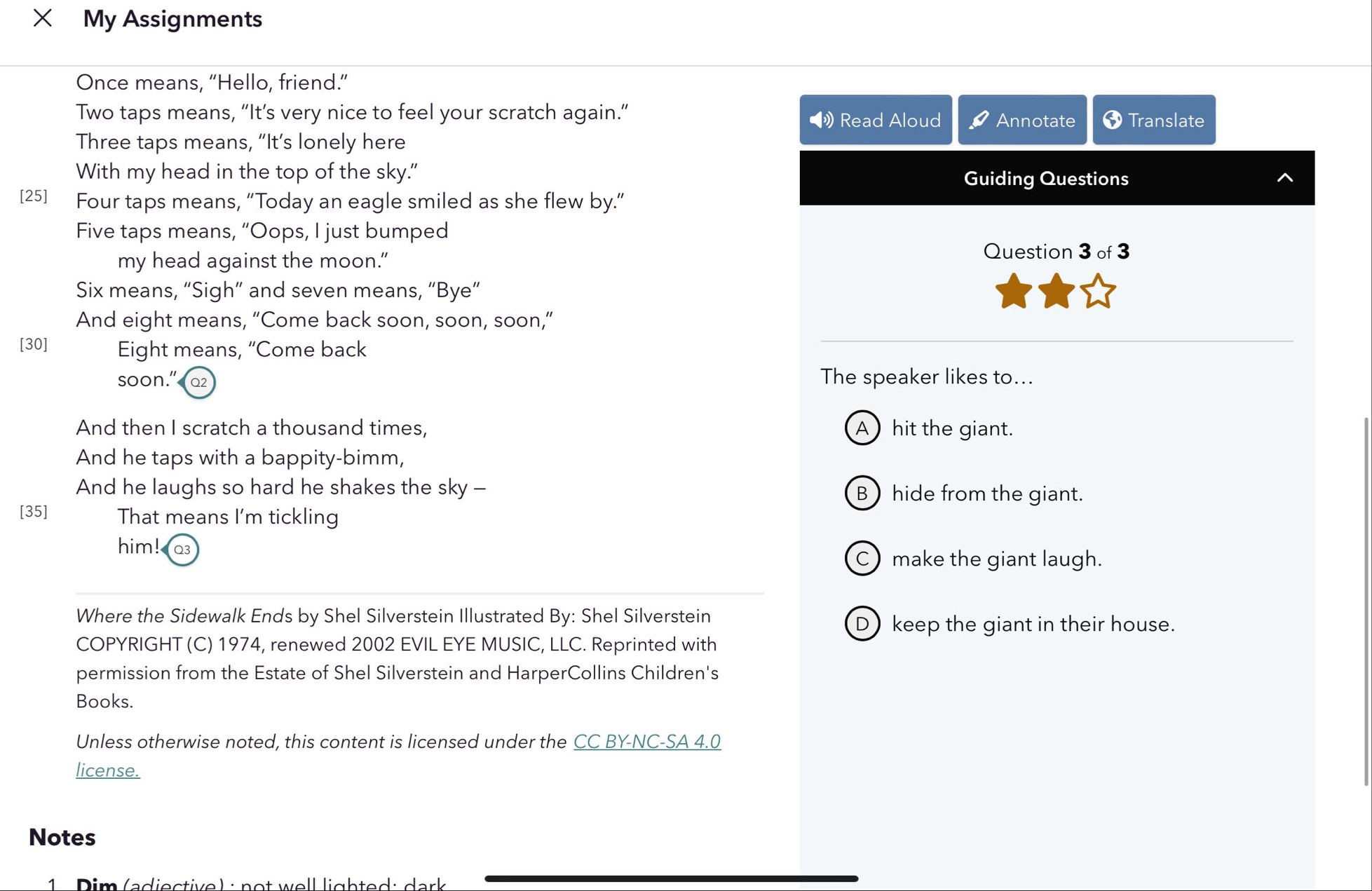Click the Q3 question marker after 'him!'
The width and height of the screenshot is (1372, 891).
[182, 549]
